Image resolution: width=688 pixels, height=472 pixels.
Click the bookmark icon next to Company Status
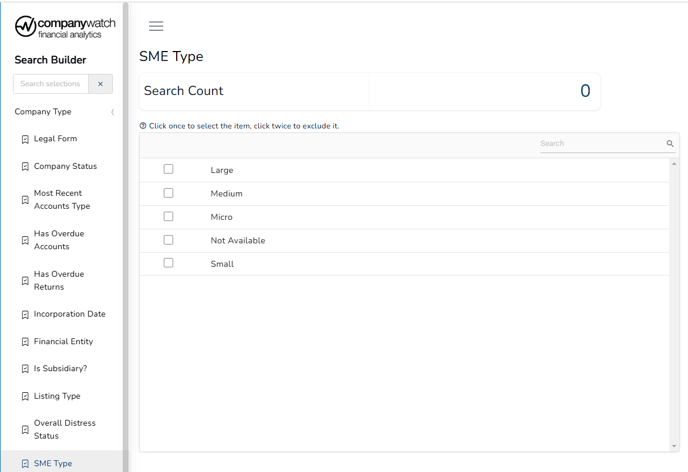(x=25, y=167)
